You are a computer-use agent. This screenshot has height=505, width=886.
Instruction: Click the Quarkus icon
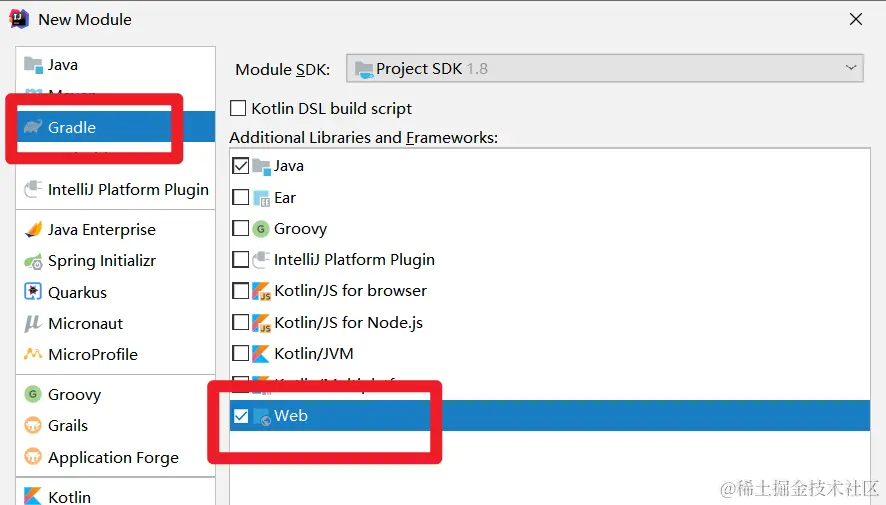[33, 291]
